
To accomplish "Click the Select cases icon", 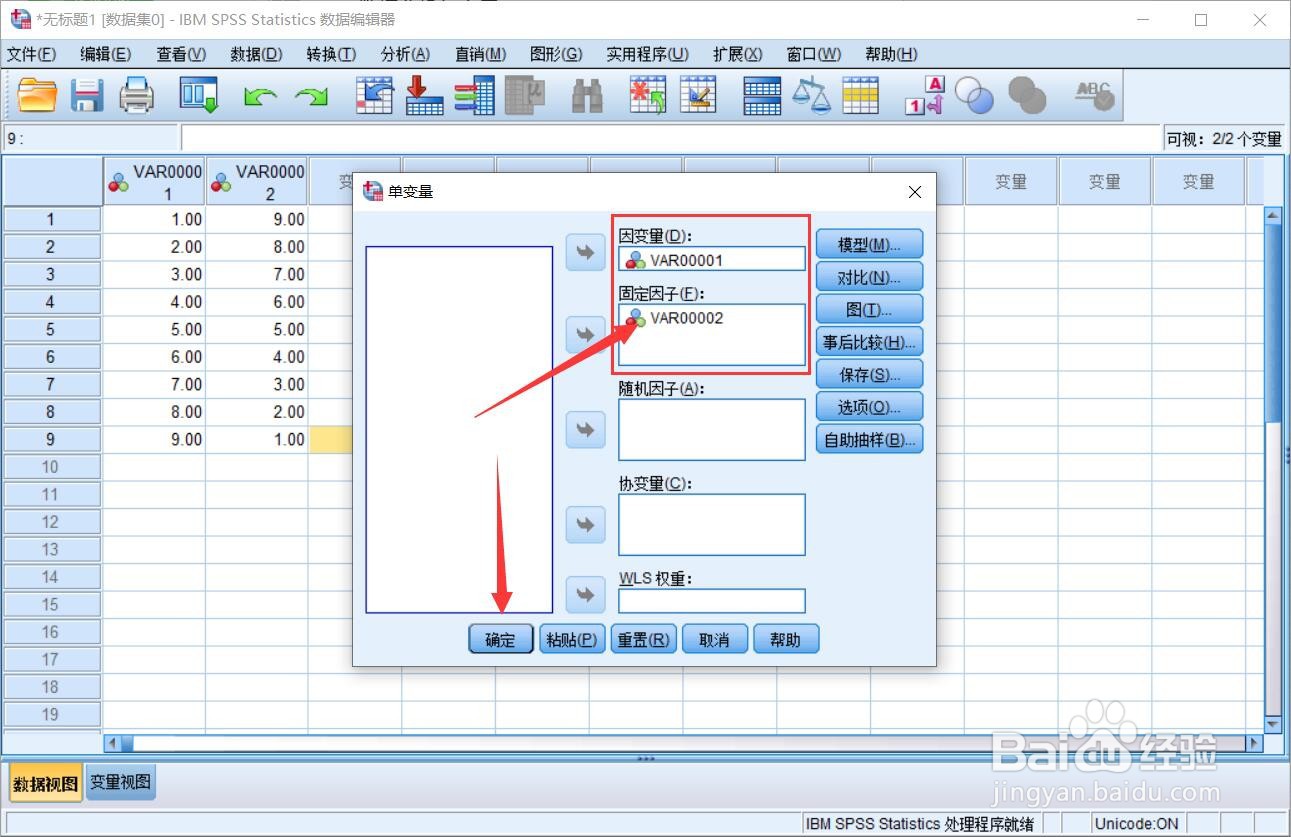I will point(860,95).
